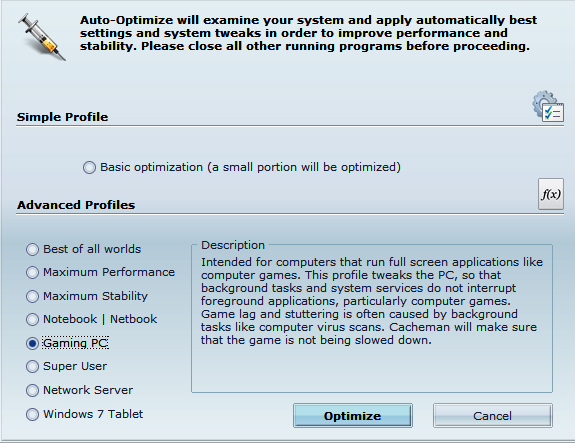Screen dimensions: 575x443
Task: Click the syringe Auto-Optimize icon
Action: (41, 37)
